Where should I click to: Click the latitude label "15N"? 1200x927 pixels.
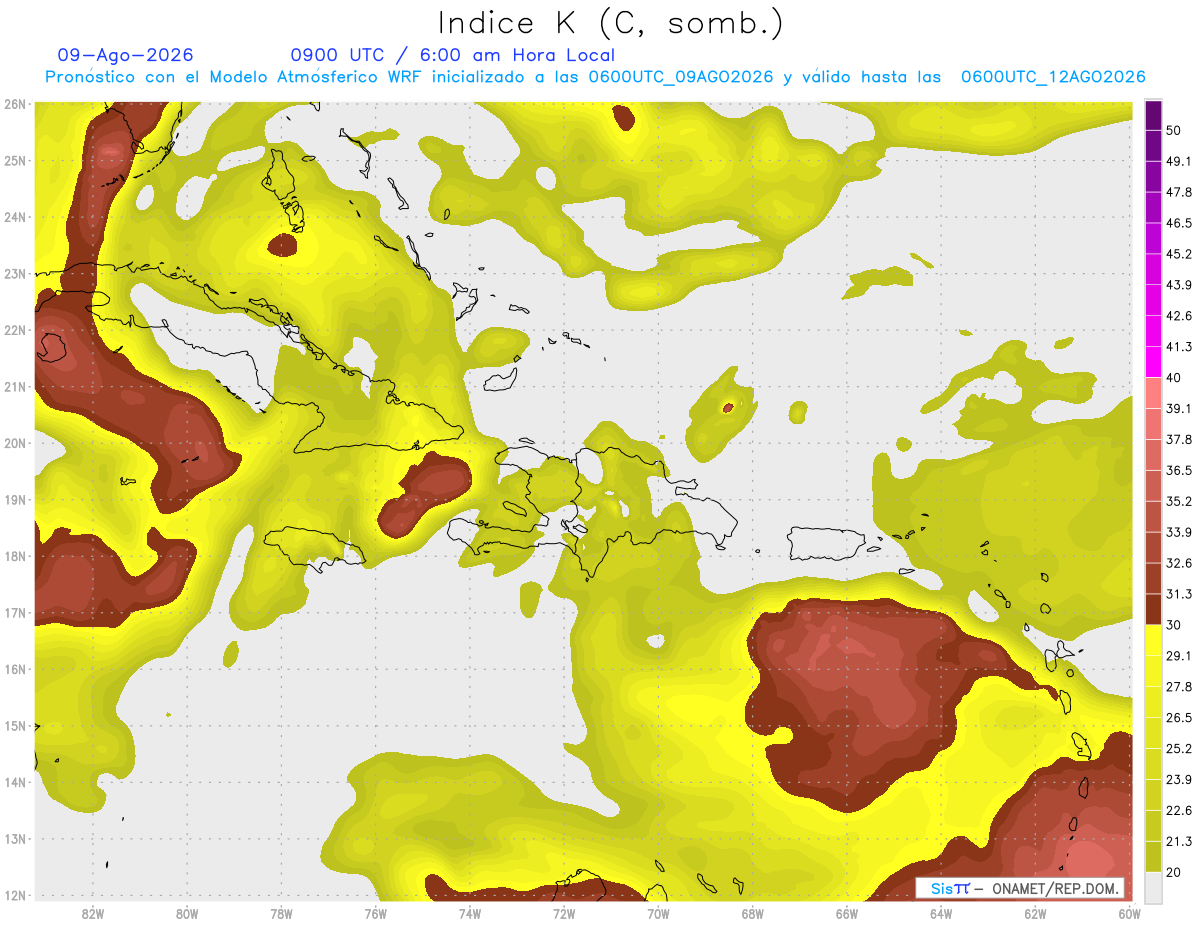tap(15, 726)
